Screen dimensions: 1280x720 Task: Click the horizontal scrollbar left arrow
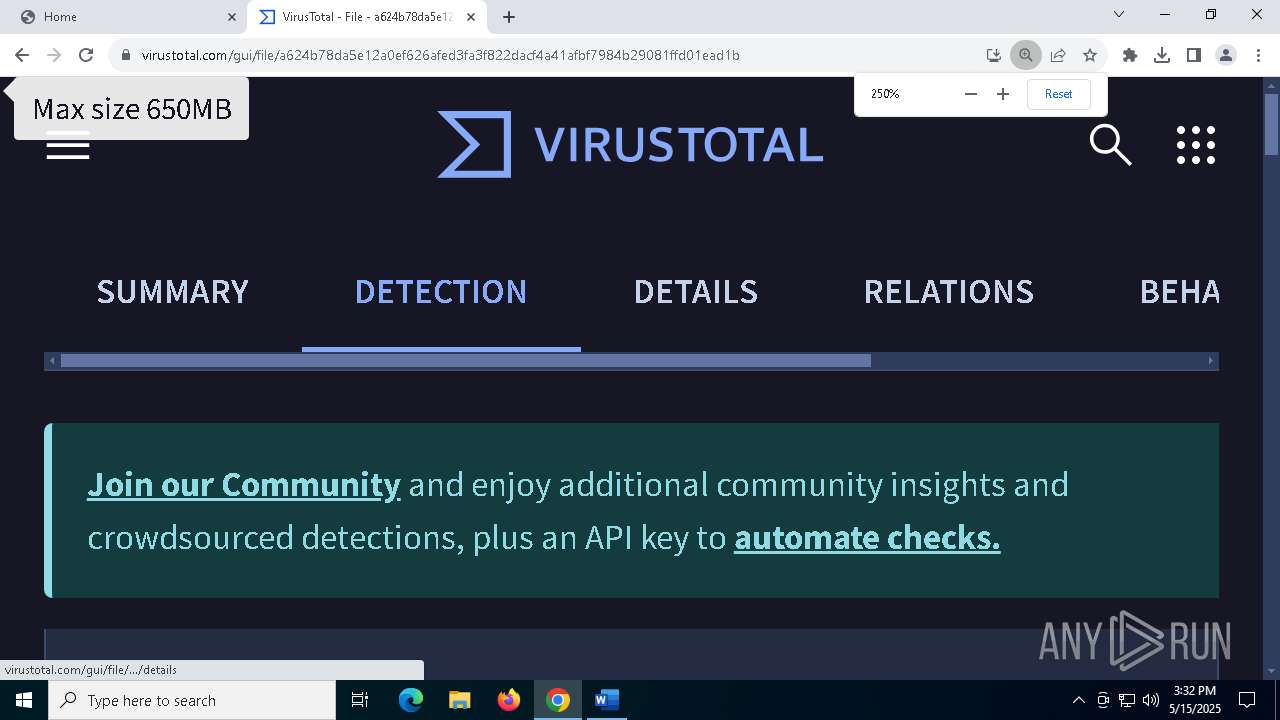pos(52,360)
